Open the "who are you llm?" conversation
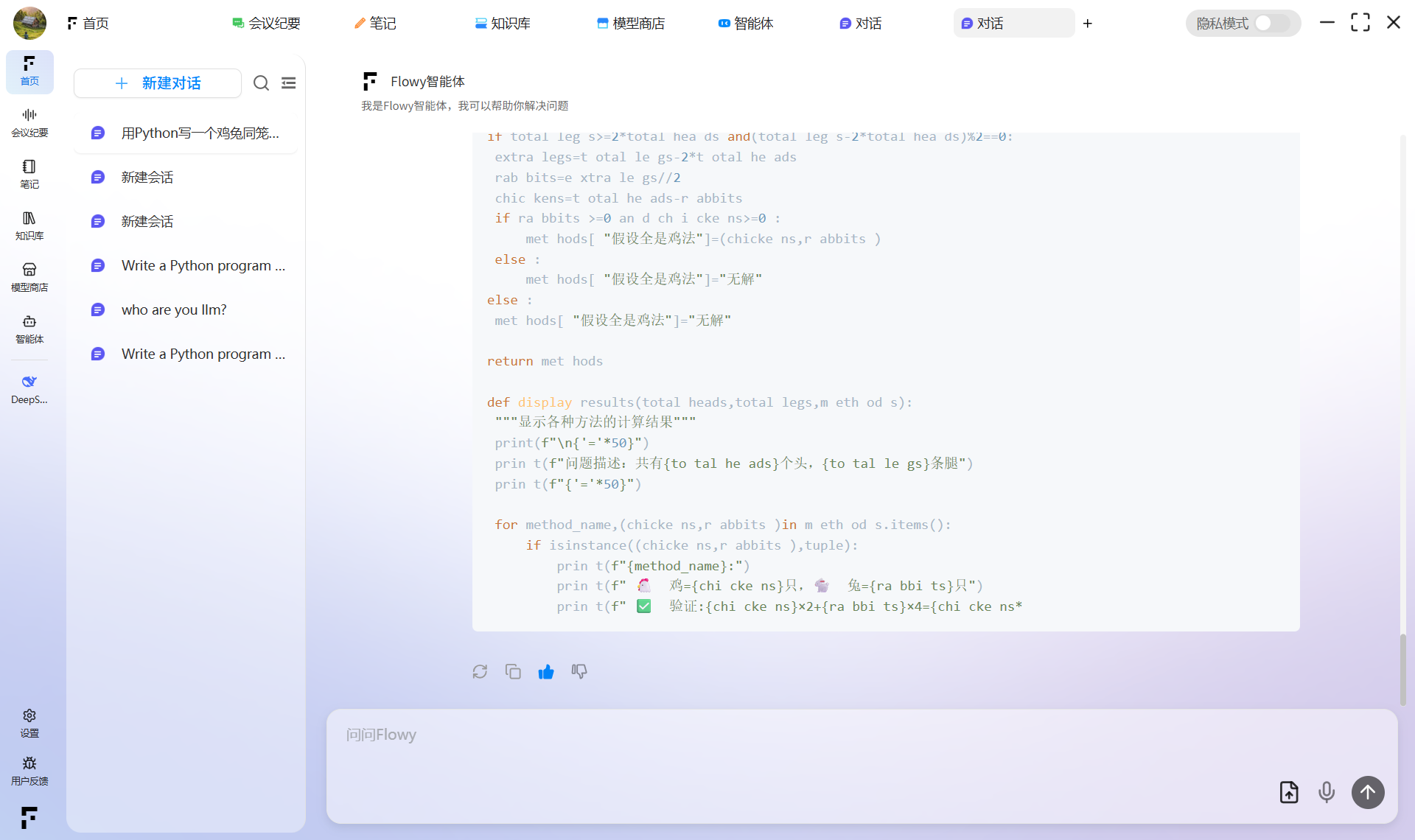The height and width of the screenshot is (840, 1415). tap(174, 309)
